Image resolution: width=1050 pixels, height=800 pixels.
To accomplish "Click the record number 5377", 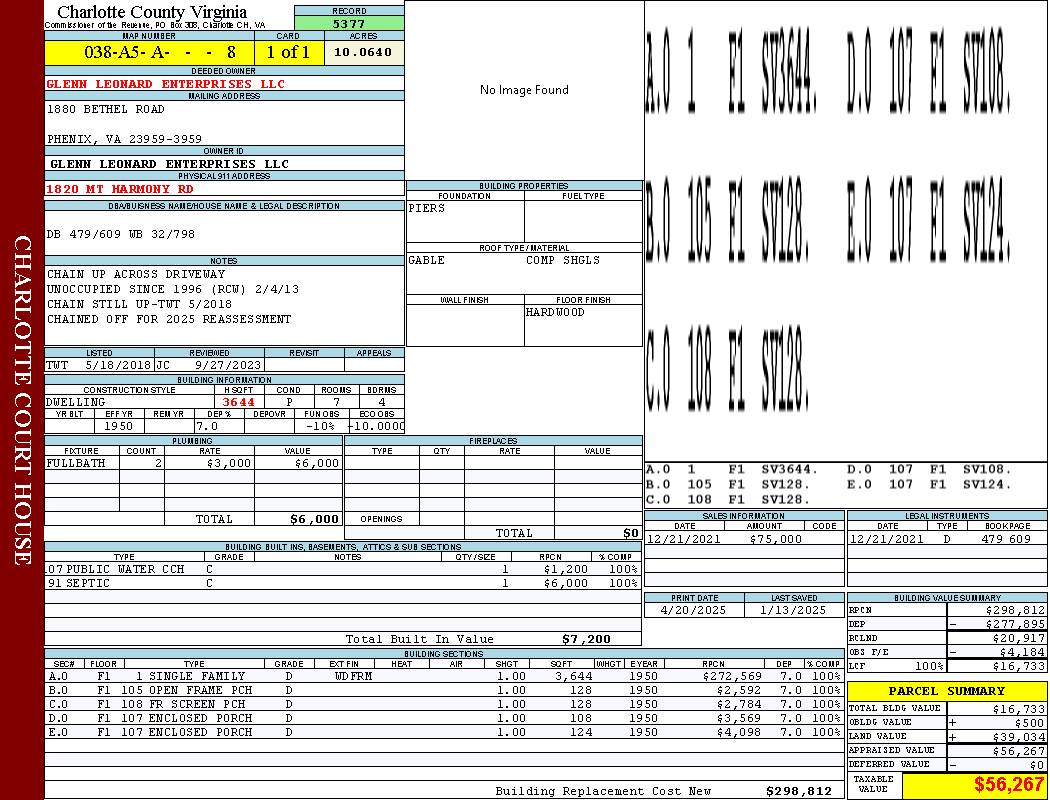I will pos(349,23).
